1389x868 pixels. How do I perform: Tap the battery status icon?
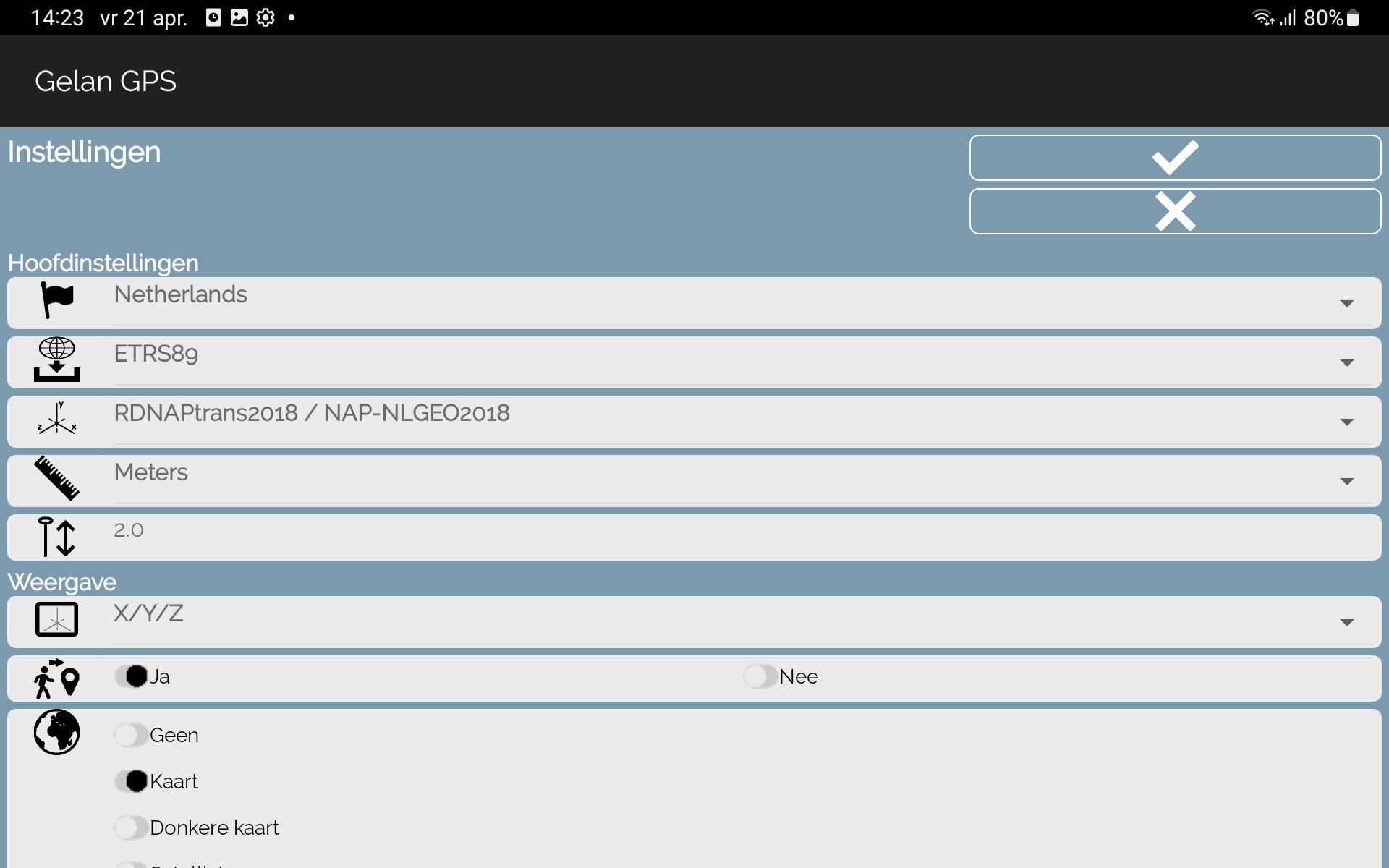coord(1353,17)
